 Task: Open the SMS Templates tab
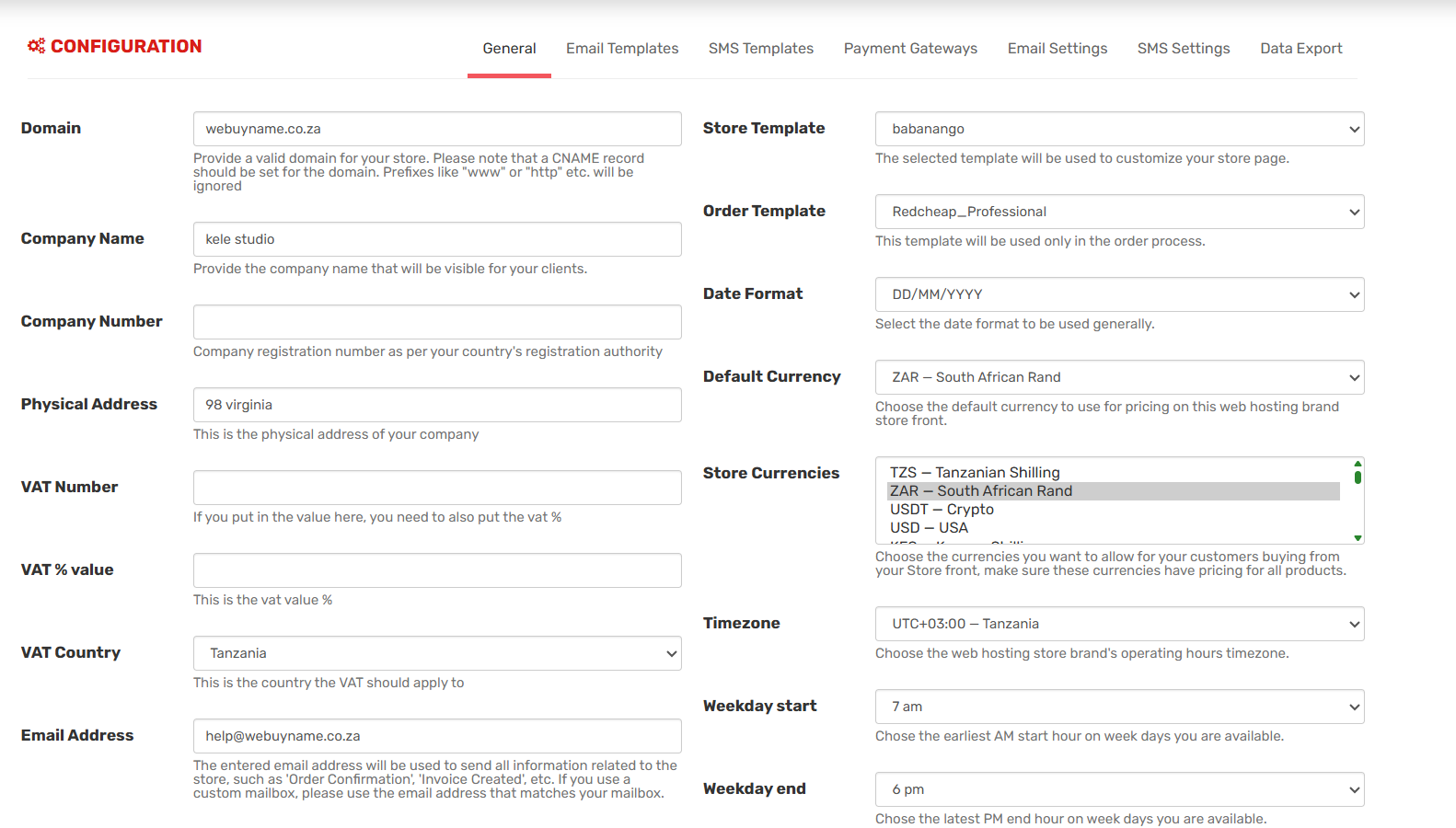coord(761,49)
